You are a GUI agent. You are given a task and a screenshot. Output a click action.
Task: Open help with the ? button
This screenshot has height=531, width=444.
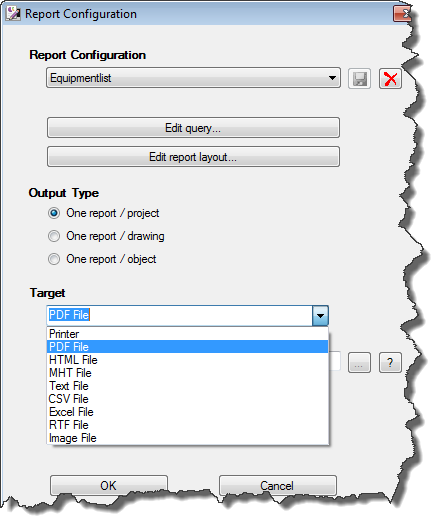pyautogui.click(x=390, y=363)
